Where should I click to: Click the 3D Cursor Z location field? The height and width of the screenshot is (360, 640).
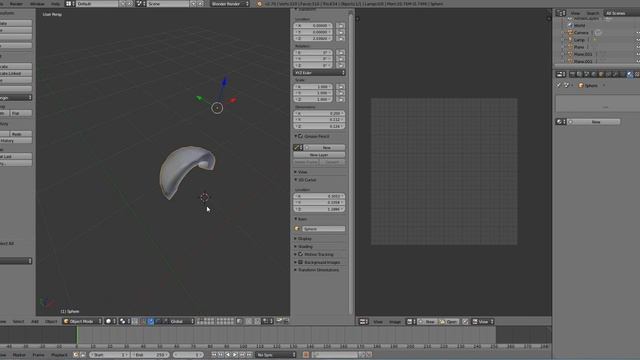tap(319, 209)
